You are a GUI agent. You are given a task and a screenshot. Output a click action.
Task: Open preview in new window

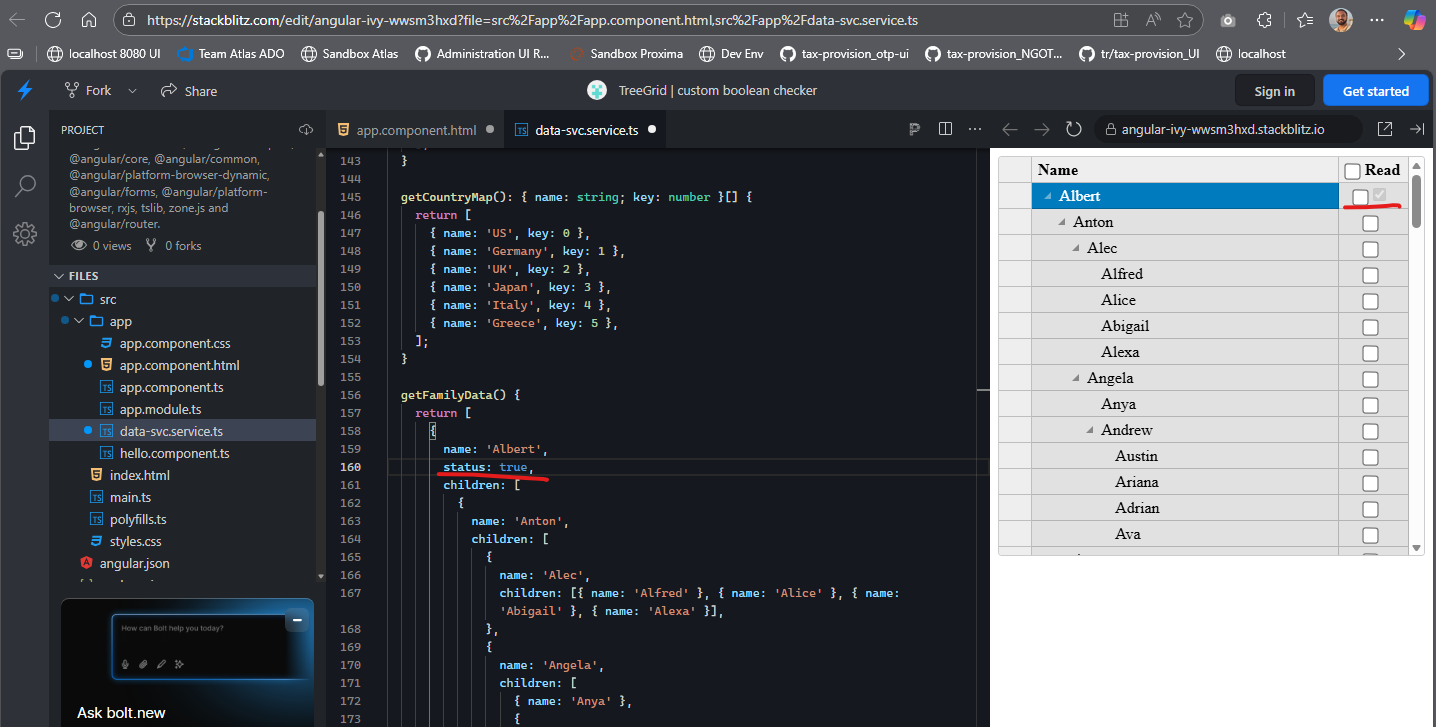pos(1385,129)
